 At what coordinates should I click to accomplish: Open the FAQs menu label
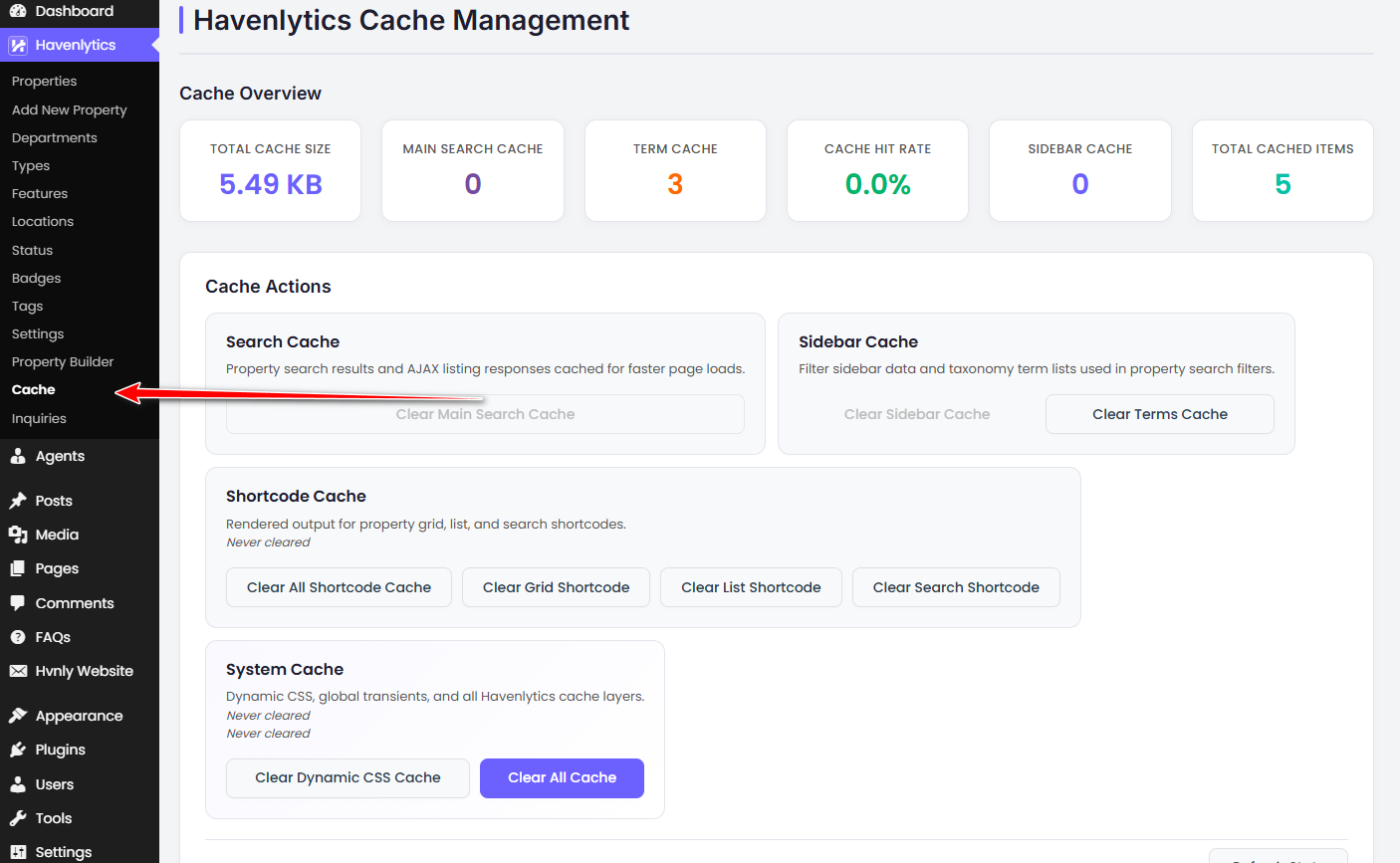53,637
